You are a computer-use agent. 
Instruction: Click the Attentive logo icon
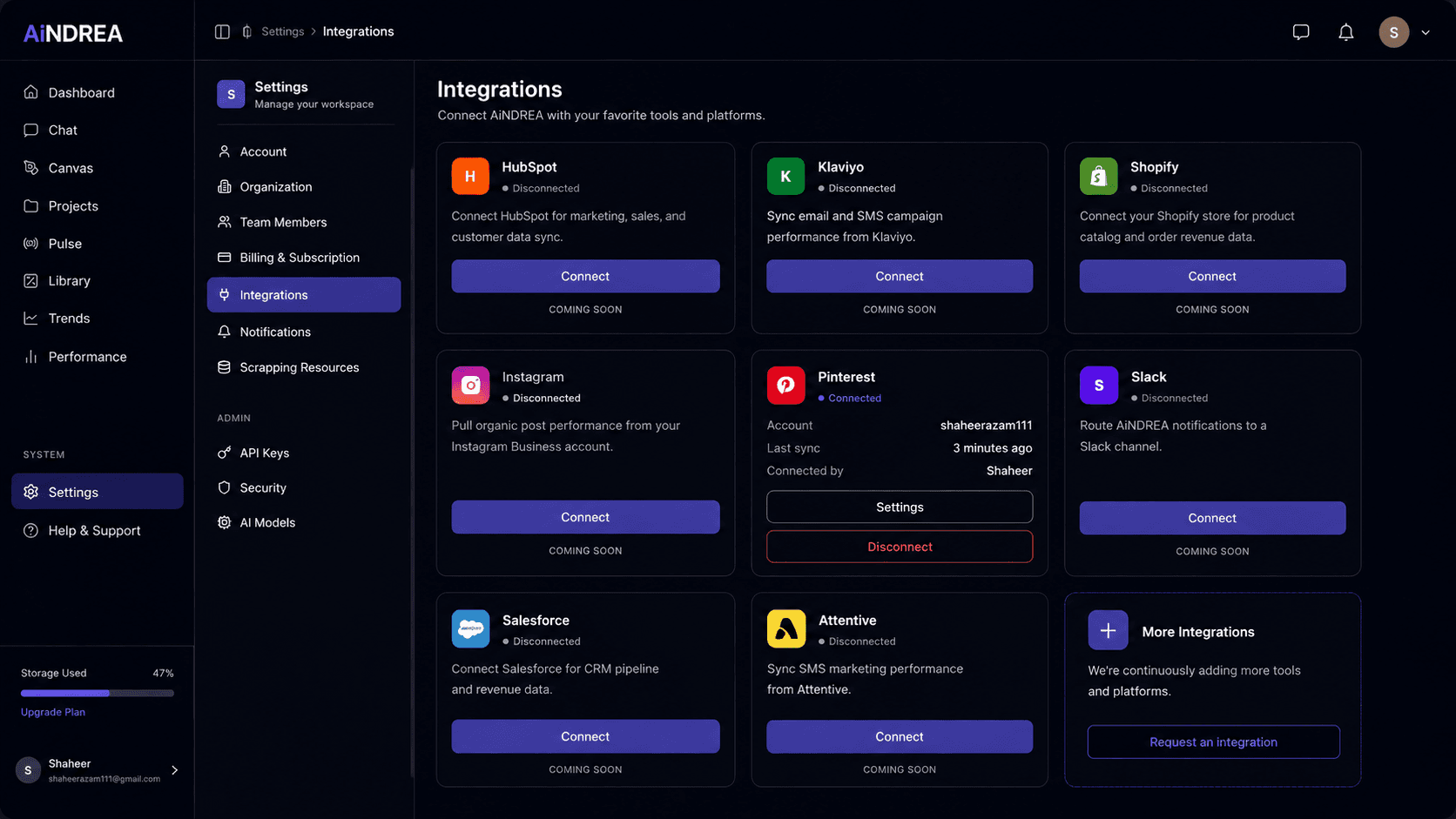point(785,629)
